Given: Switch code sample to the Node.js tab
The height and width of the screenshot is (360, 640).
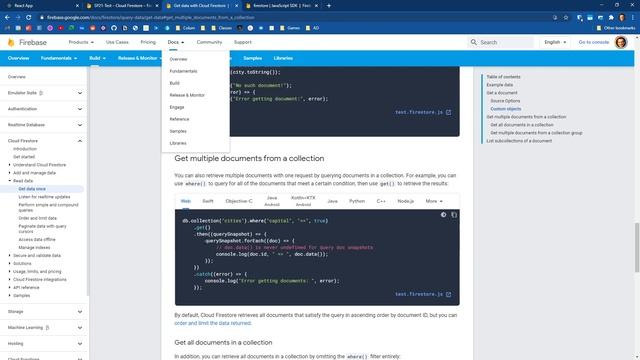Looking at the screenshot, I should (x=405, y=201).
